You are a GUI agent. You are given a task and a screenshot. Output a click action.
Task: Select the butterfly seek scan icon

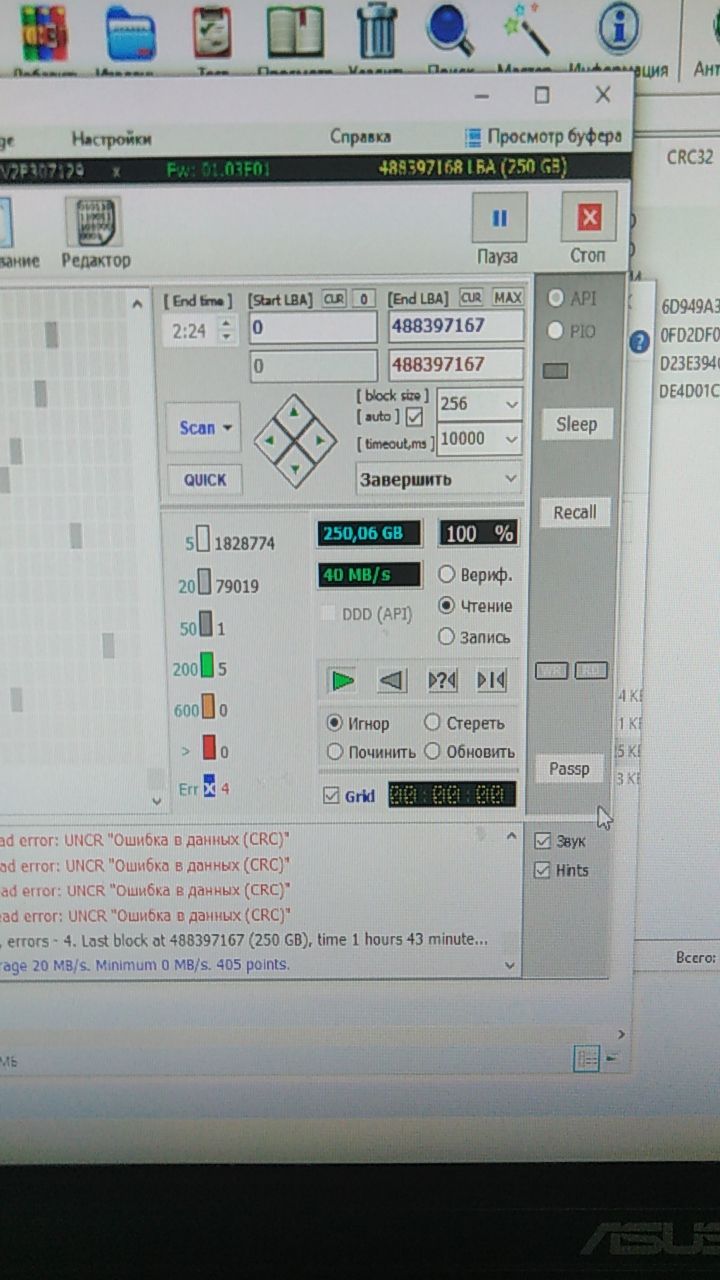[x=491, y=680]
